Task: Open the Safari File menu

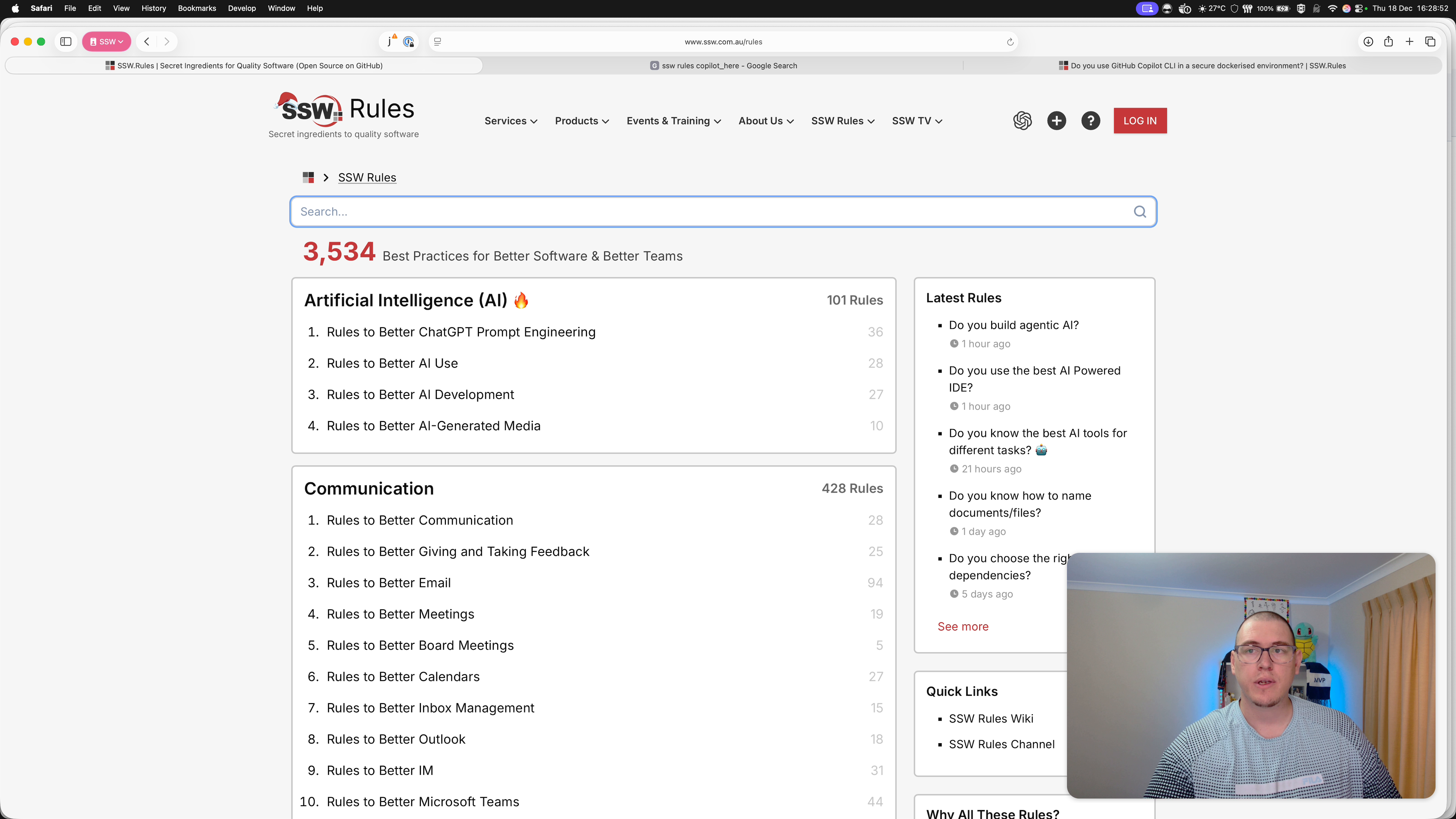Action: [70, 8]
